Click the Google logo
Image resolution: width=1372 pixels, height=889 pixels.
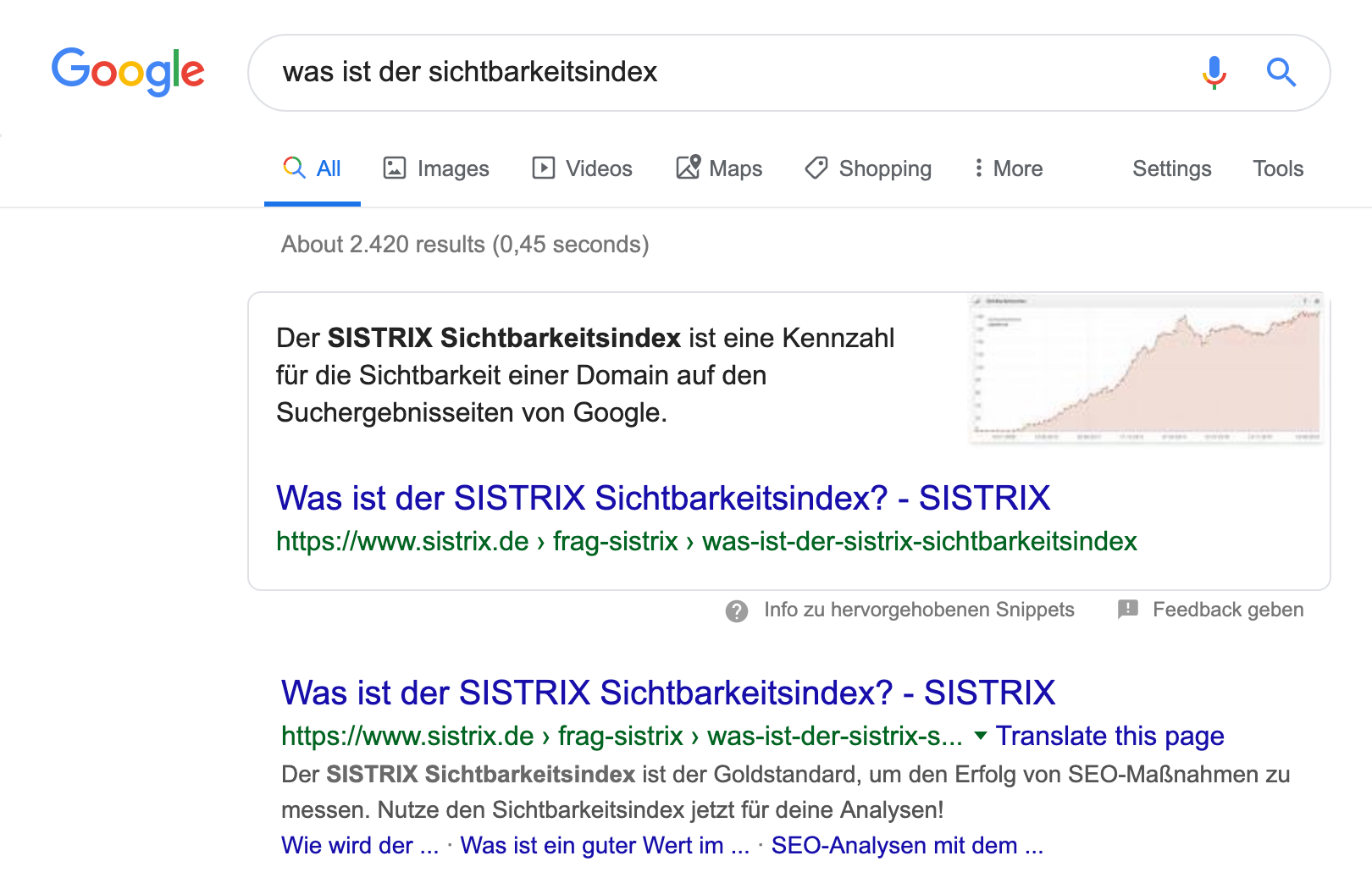[x=128, y=71]
